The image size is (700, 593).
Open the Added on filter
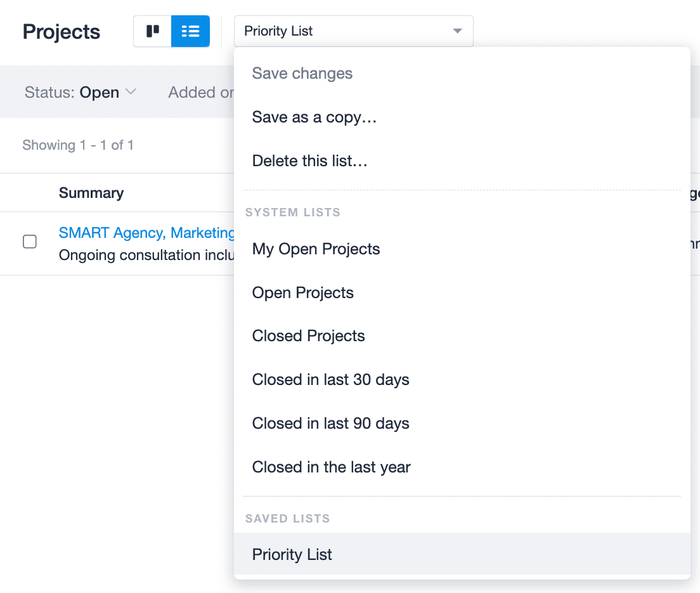coord(201,92)
